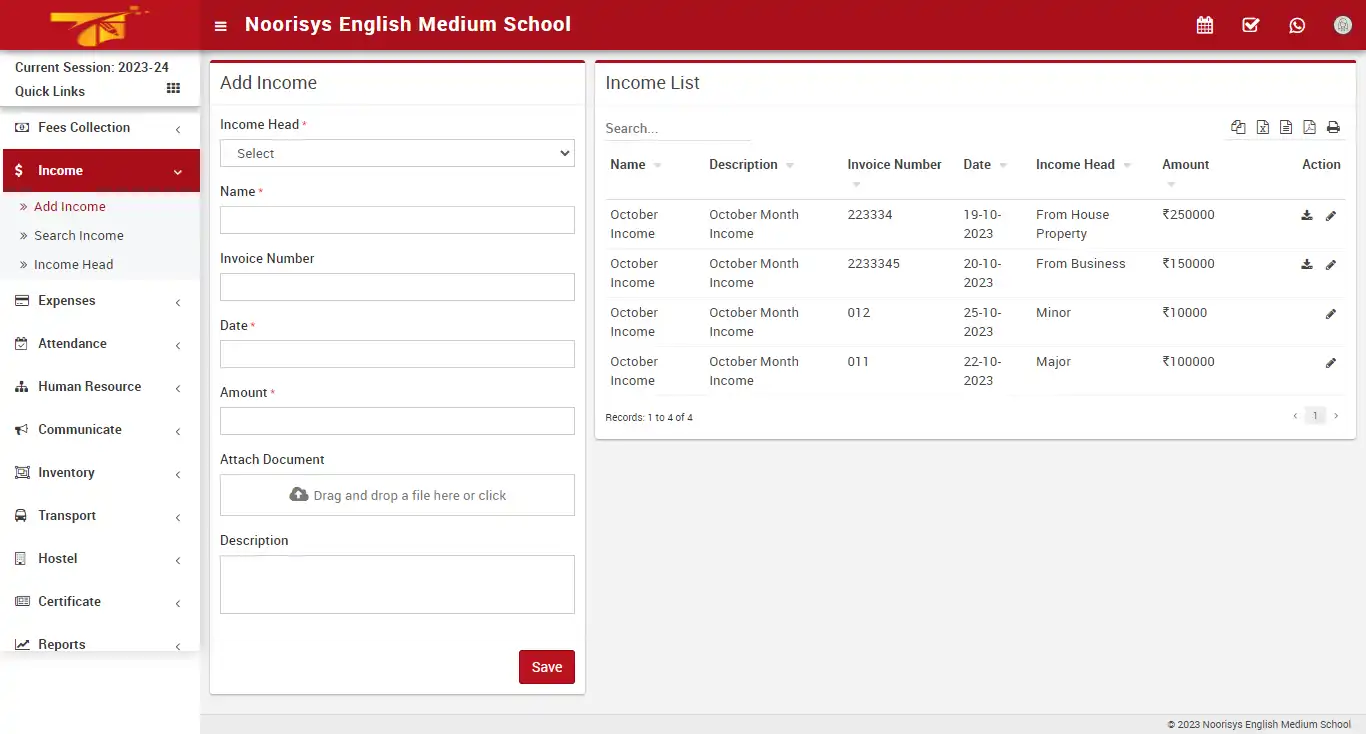Copy the income list data
The image size is (1366, 734).
(x=1238, y=127)
